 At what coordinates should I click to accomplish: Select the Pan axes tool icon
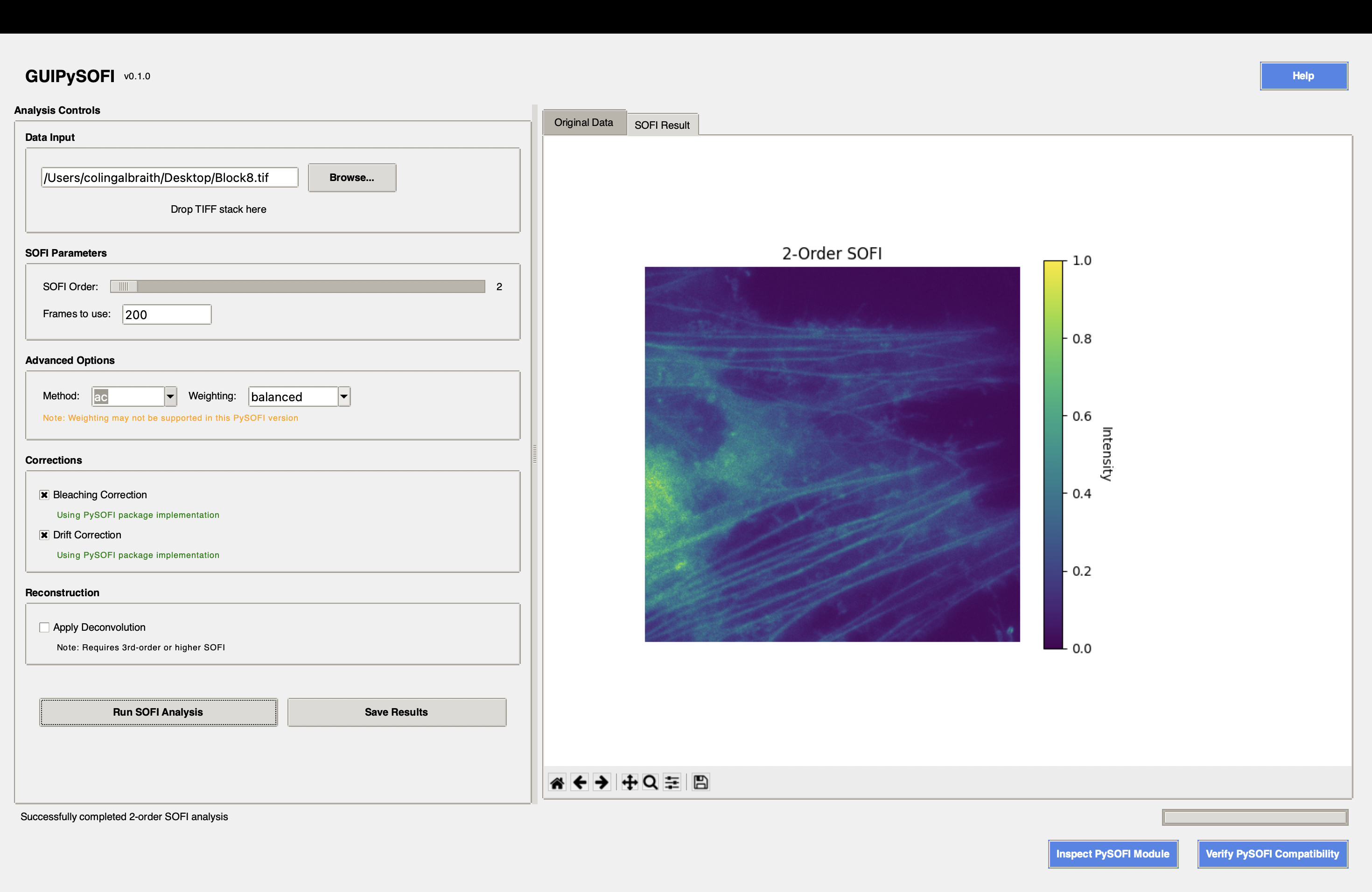[x=629, y=782]
